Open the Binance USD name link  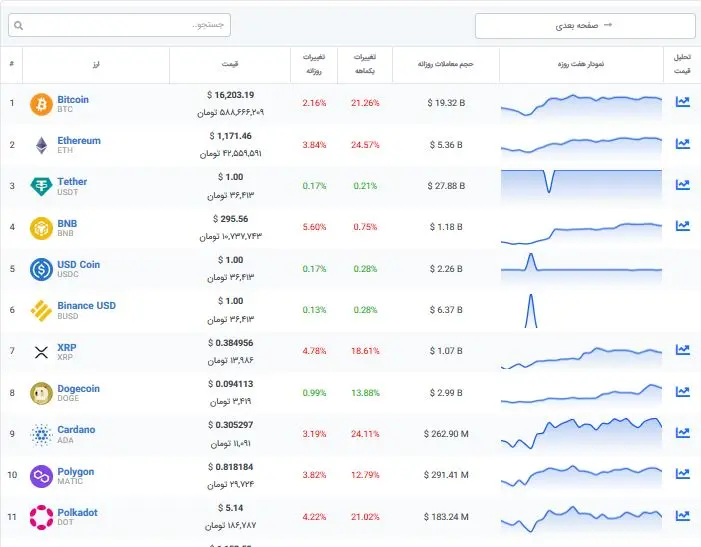click(86, 306)
